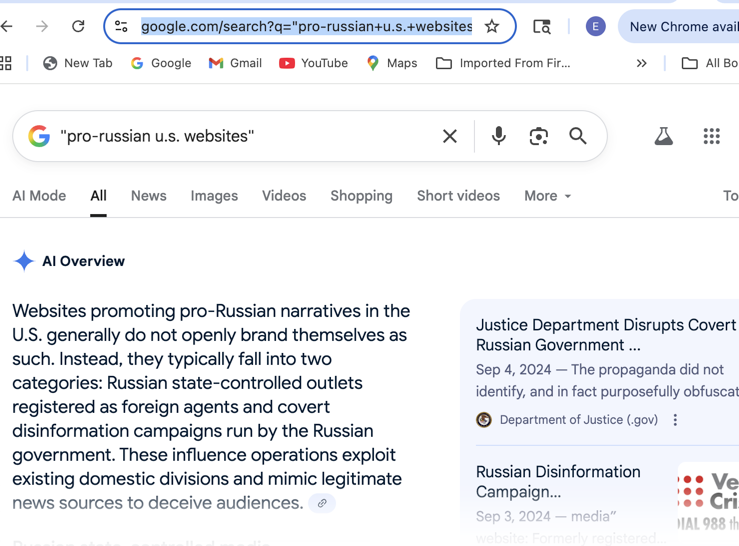Viewport: 739px width, 546px height.
Task: Click inside the Google search text field
Action: point(247,136)
